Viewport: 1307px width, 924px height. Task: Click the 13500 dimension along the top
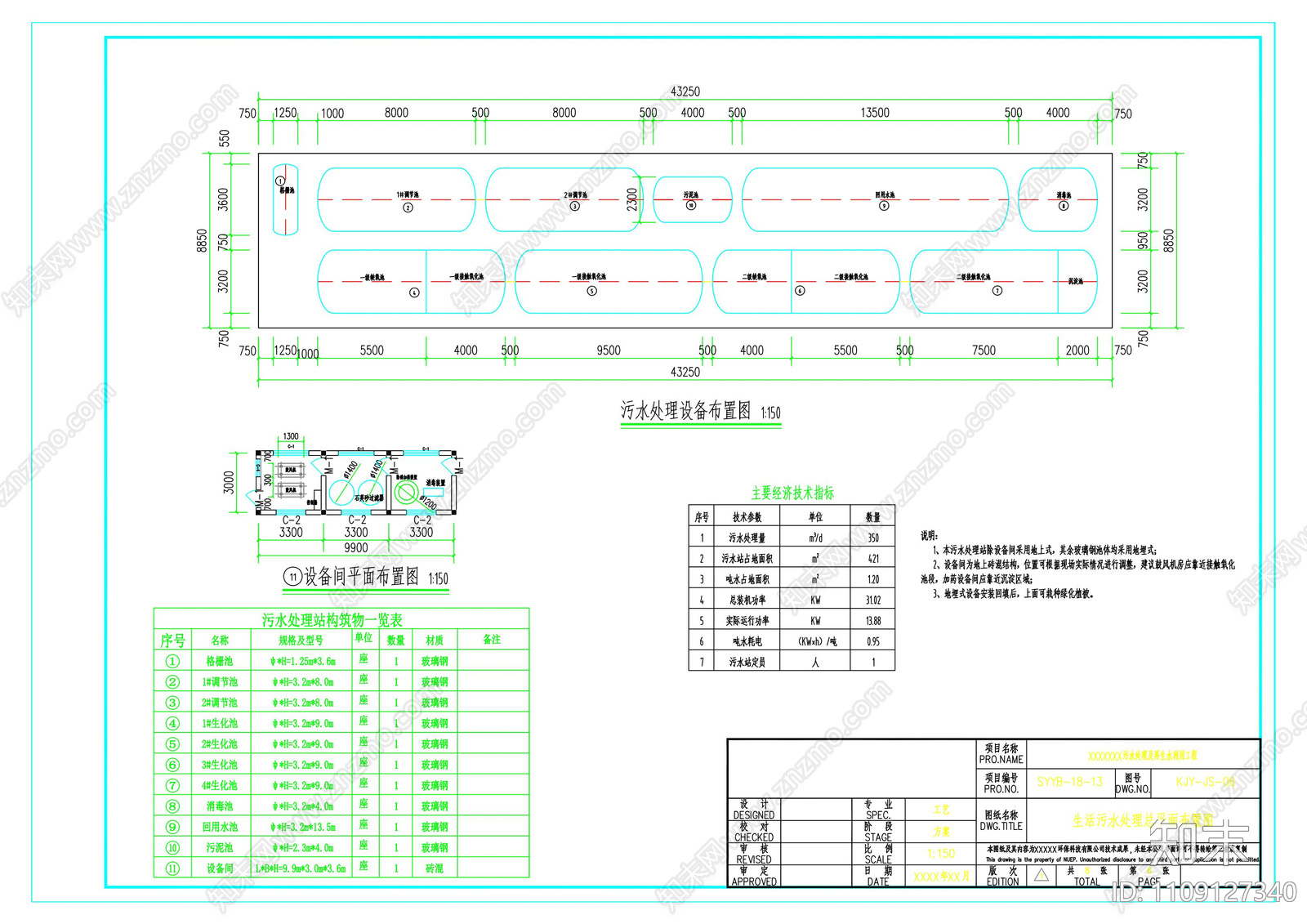click(x=875, y=113)
